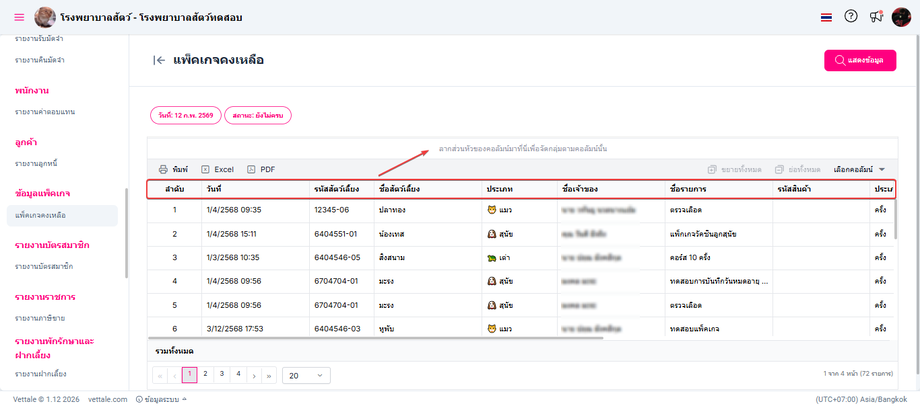
Task: Open sidebar item รายงานบัตรสมาชิก
Action: pyautogui.click(x=44, y=267)
